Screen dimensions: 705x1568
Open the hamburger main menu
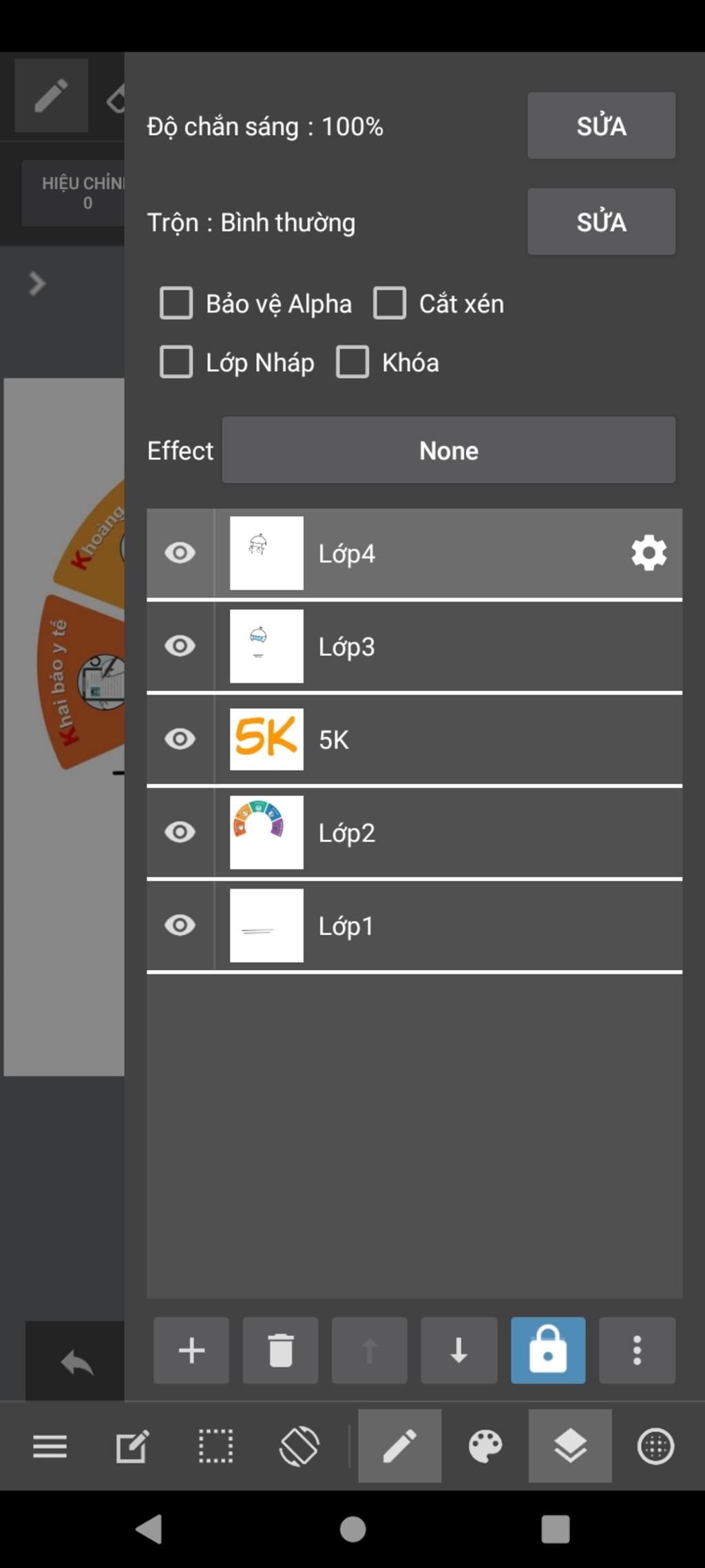tap(50, 1445)
